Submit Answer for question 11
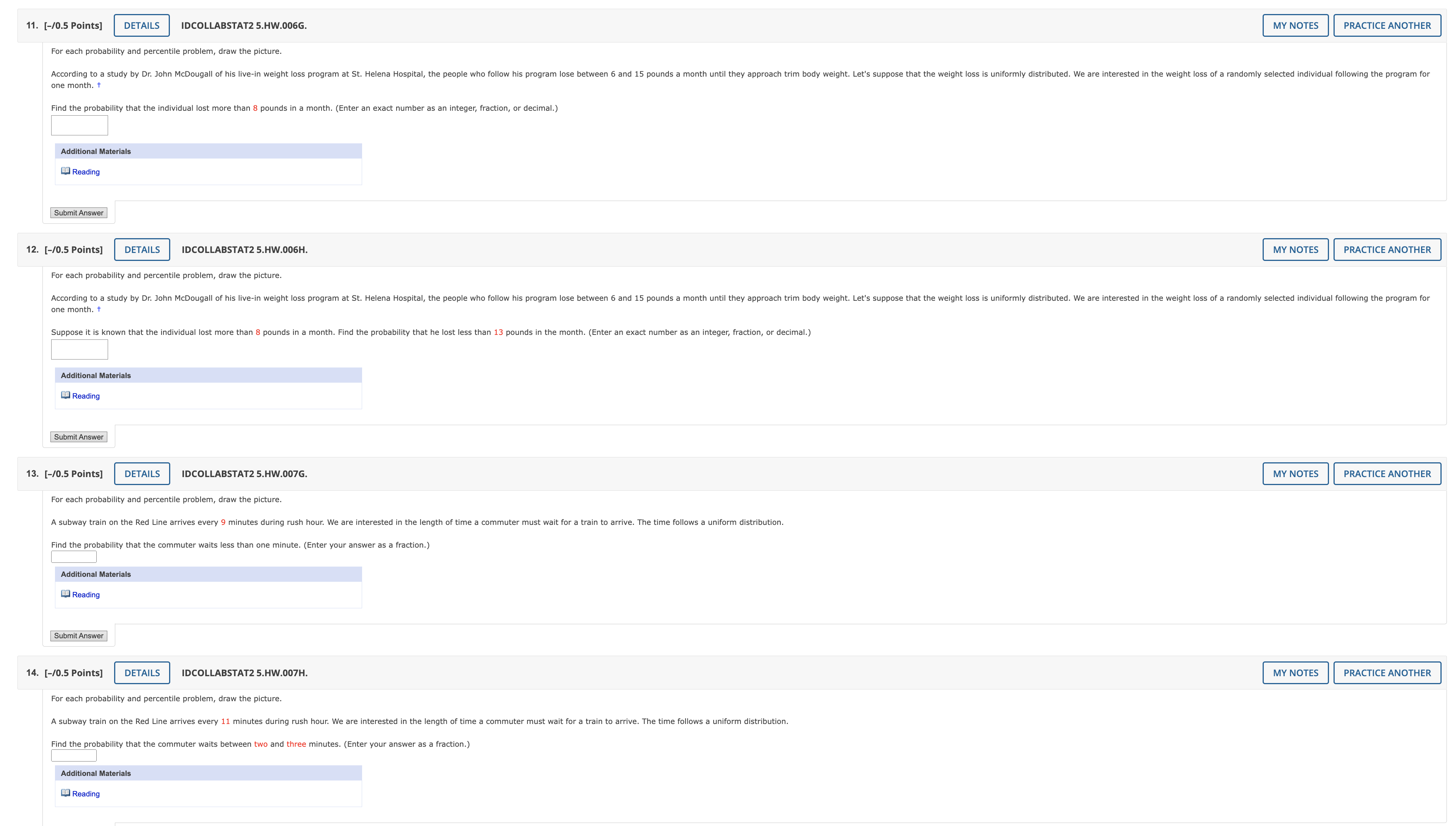 pyautogui.click(x=79, y=213)
